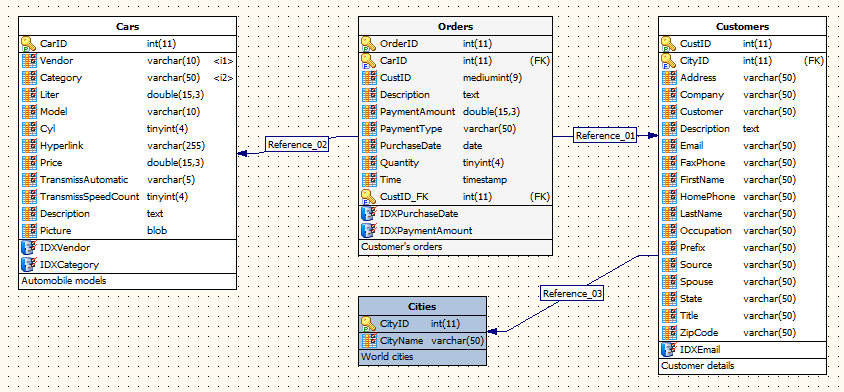Image resolution: width=844 pixels, height=392 pixels.
Task: Click the <i2> index marker on Category
Action: [223, 78]
